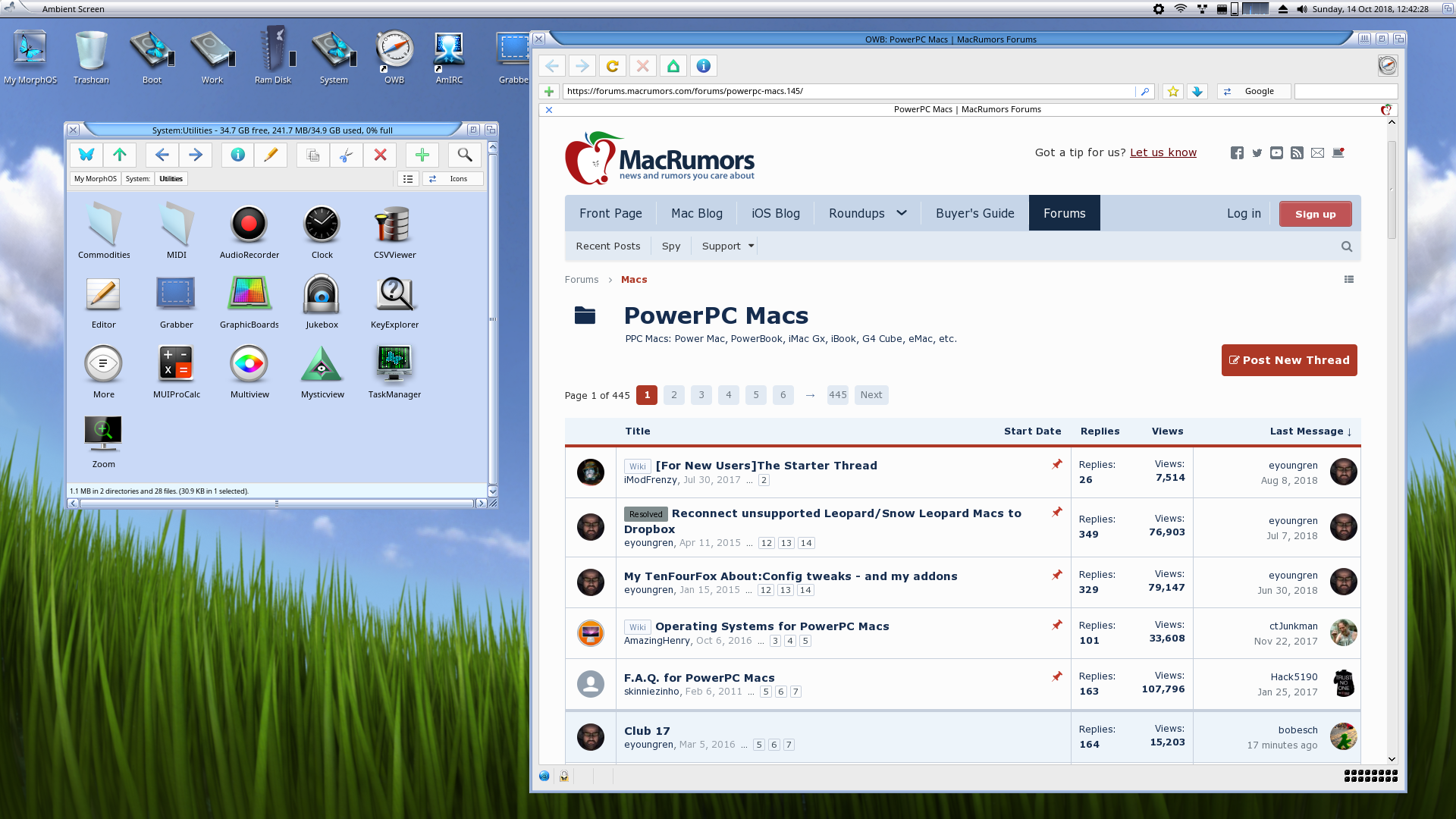
Task: Expand the Support dropdown in sub-navigation
Action: click(x=728, y=246)
